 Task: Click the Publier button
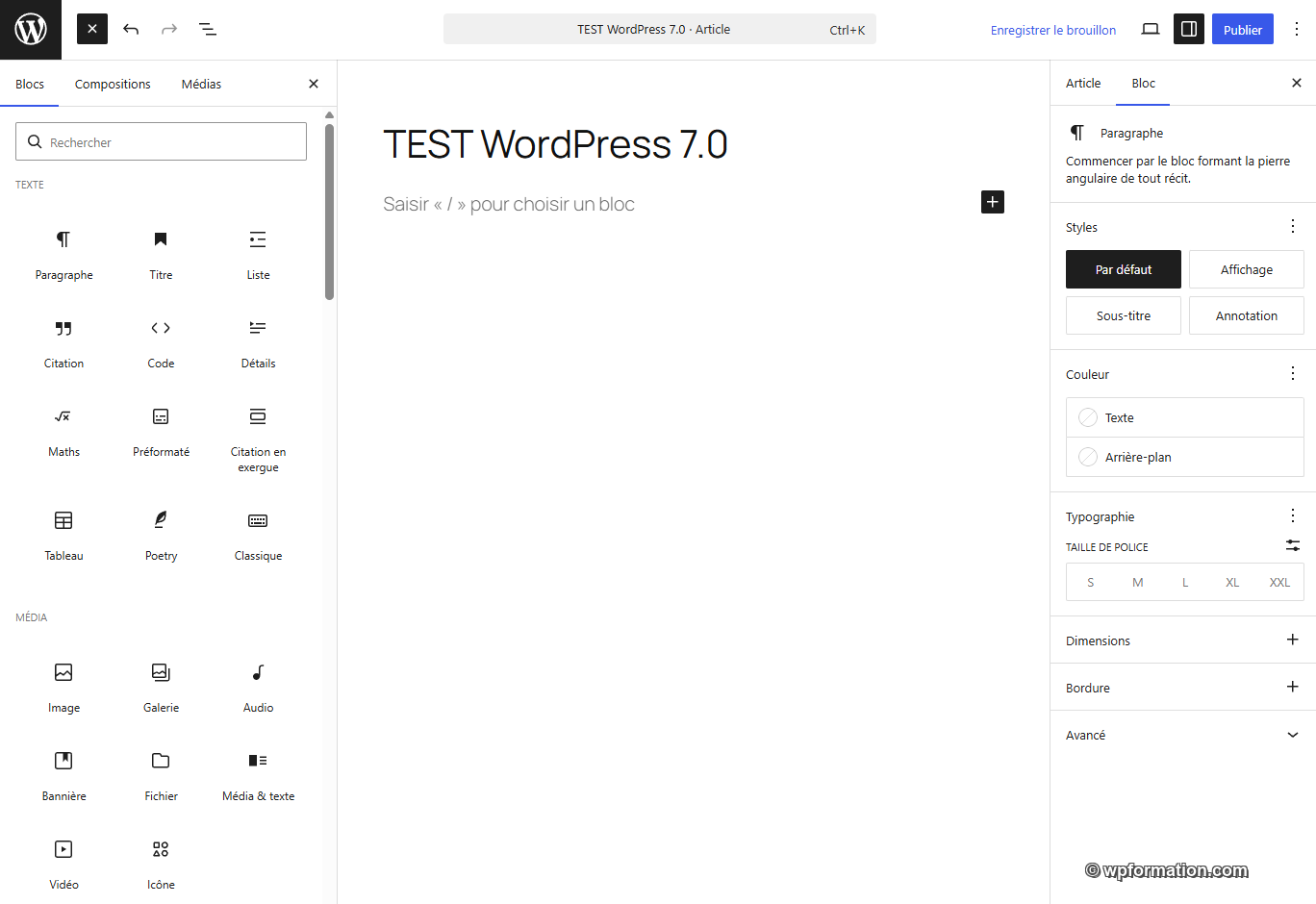1243,29
